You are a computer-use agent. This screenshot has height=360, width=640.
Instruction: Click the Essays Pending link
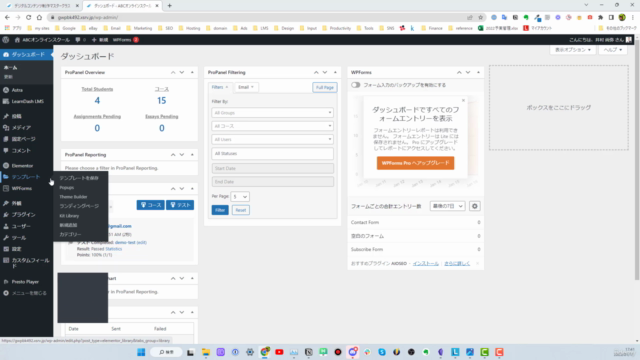162,116
